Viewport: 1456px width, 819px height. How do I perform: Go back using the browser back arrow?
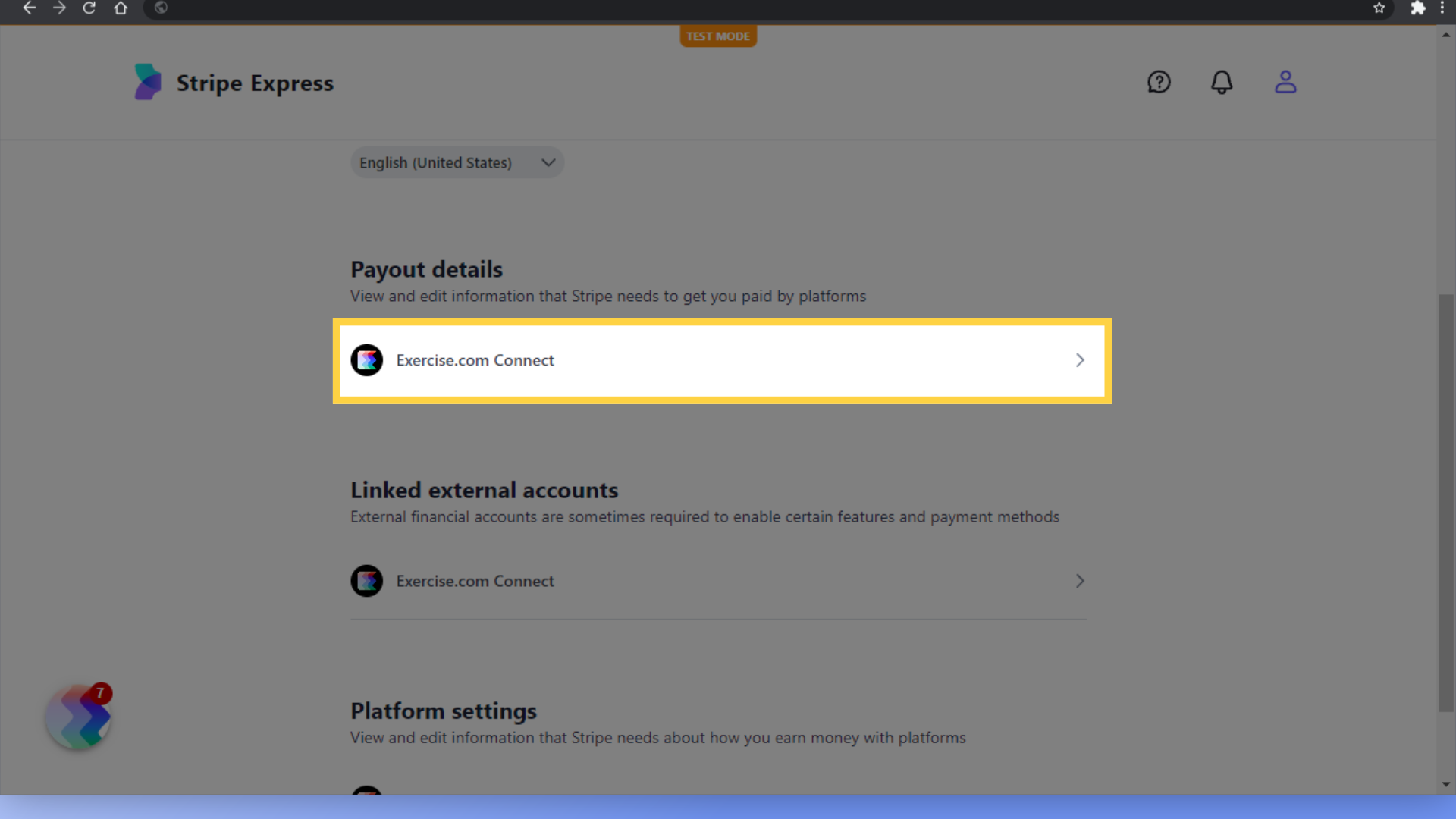(x=29, y=8)
